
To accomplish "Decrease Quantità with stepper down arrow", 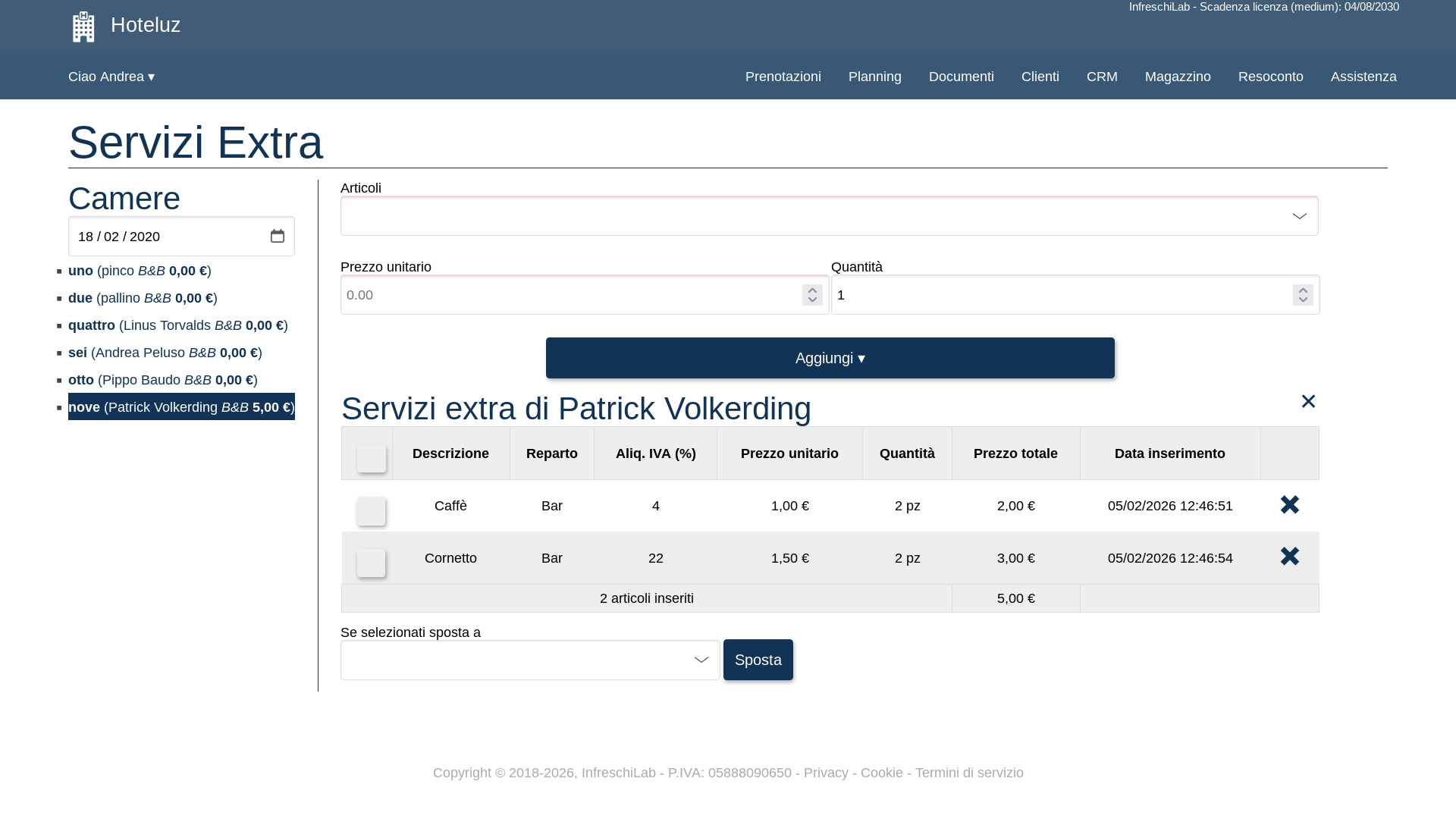I will tap(1303, 300).
